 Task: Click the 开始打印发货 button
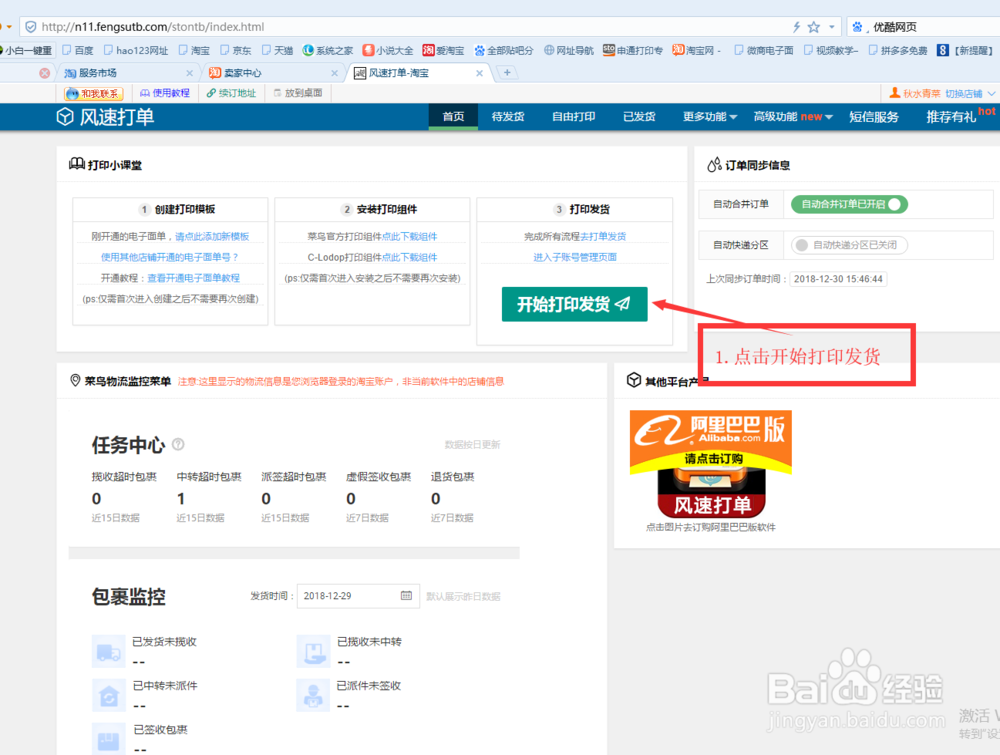[x=573, y=304]
